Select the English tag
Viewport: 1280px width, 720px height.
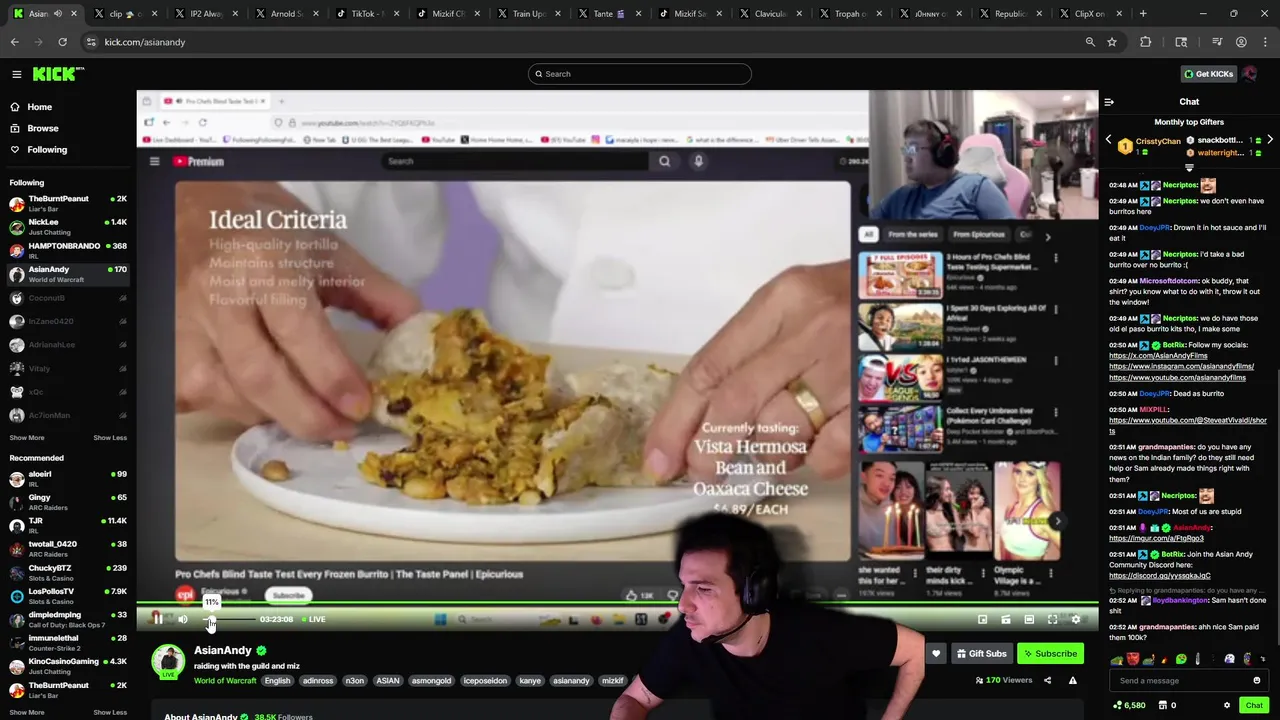(277, 681)
